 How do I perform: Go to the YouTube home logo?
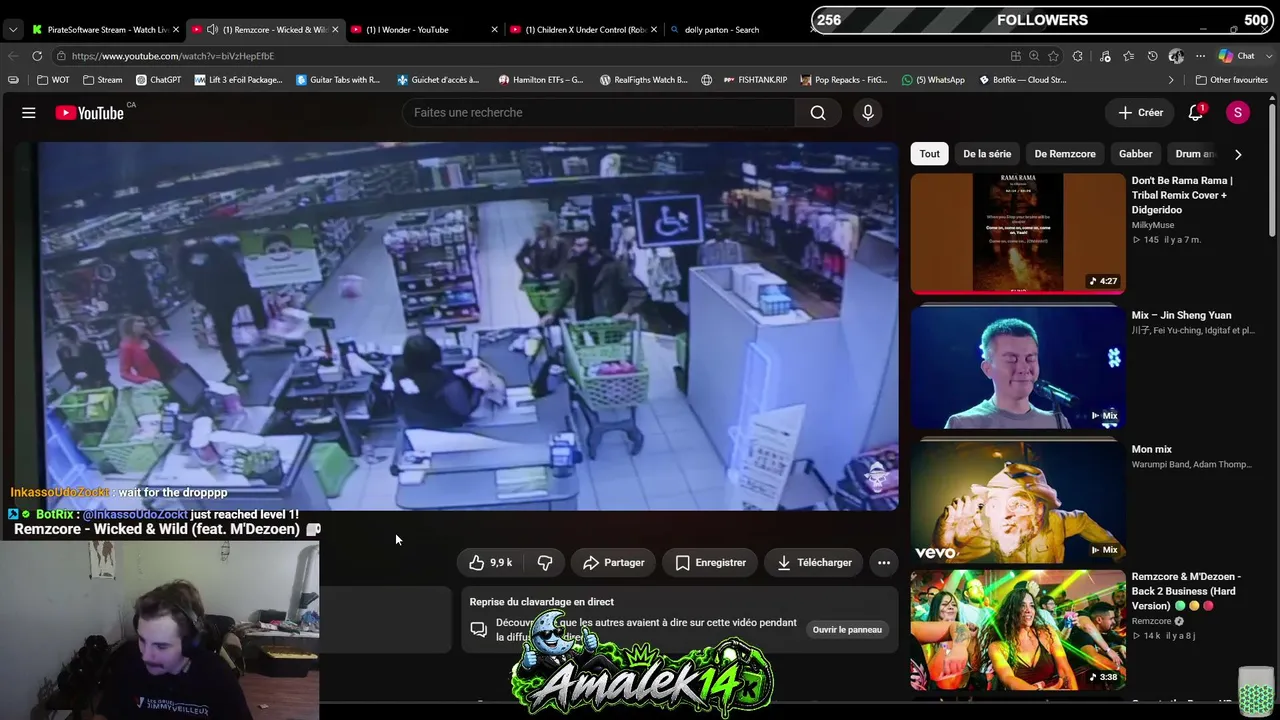(x=90, y=113)
